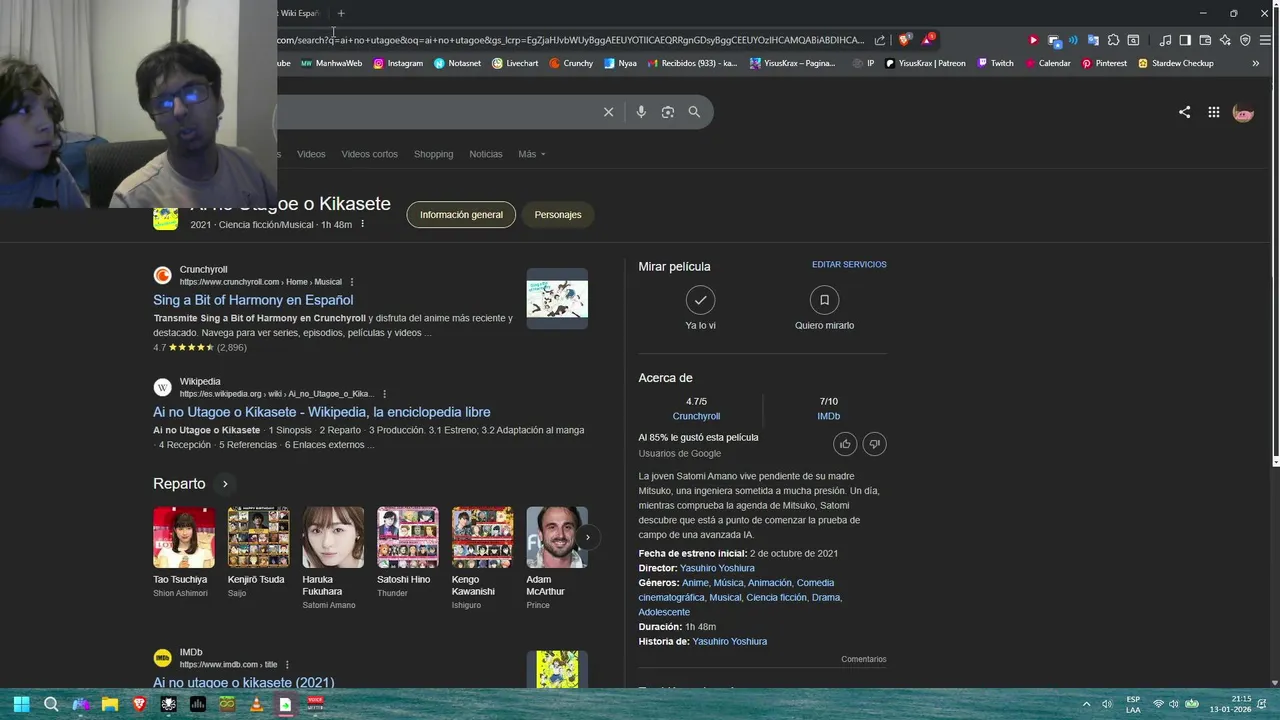Click the EDITAR SERVICIOS link
This screenshot has width=1280, height=720.
point(849,265)
